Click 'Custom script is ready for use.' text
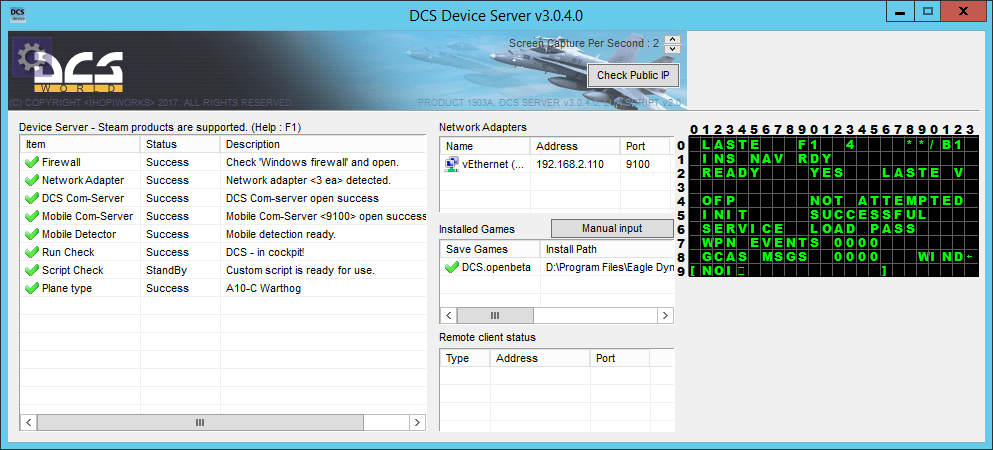The image size is (993, 450). 300,270
